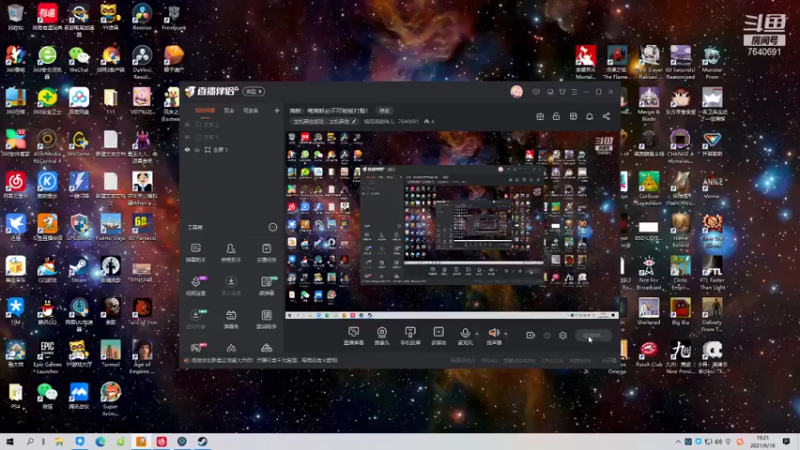Open the danmaku show tool
Screen dimensions: 800x450
(231, 319)
